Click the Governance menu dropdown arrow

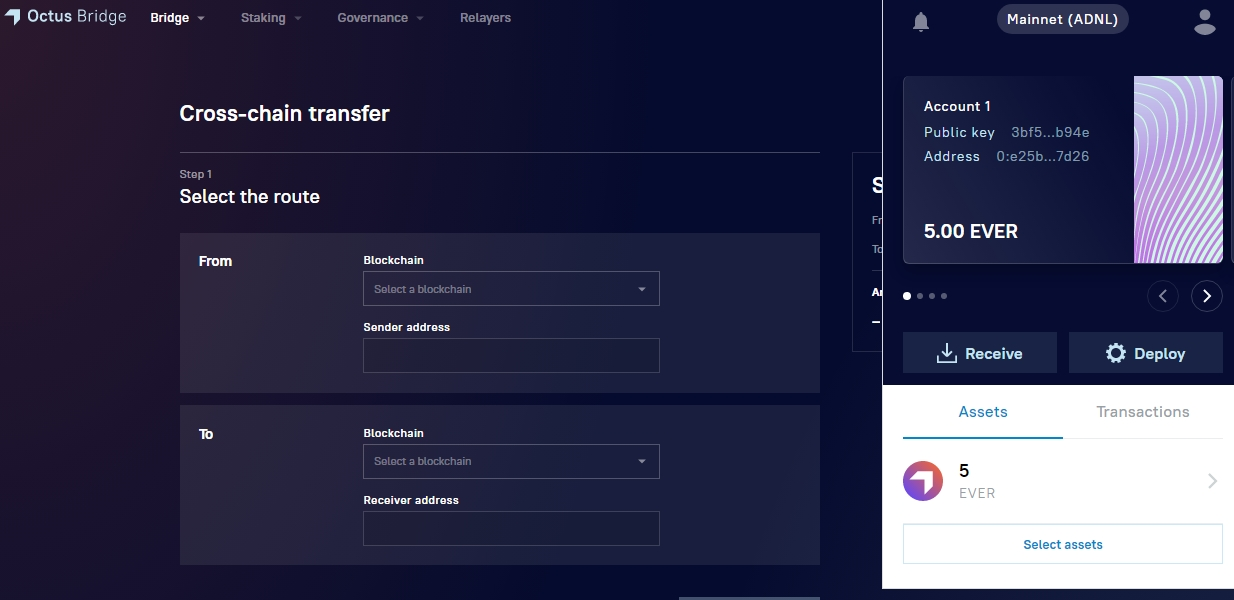click(420, 19)
